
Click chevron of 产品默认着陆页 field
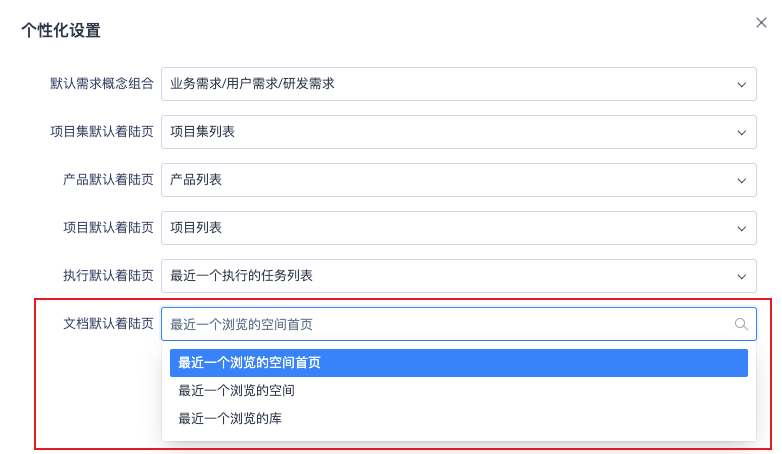click(741, 180)
